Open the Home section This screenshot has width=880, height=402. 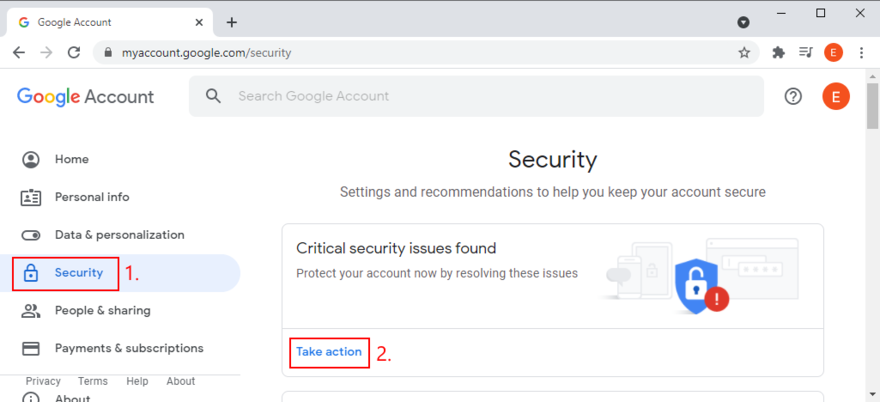pos(71,159)
